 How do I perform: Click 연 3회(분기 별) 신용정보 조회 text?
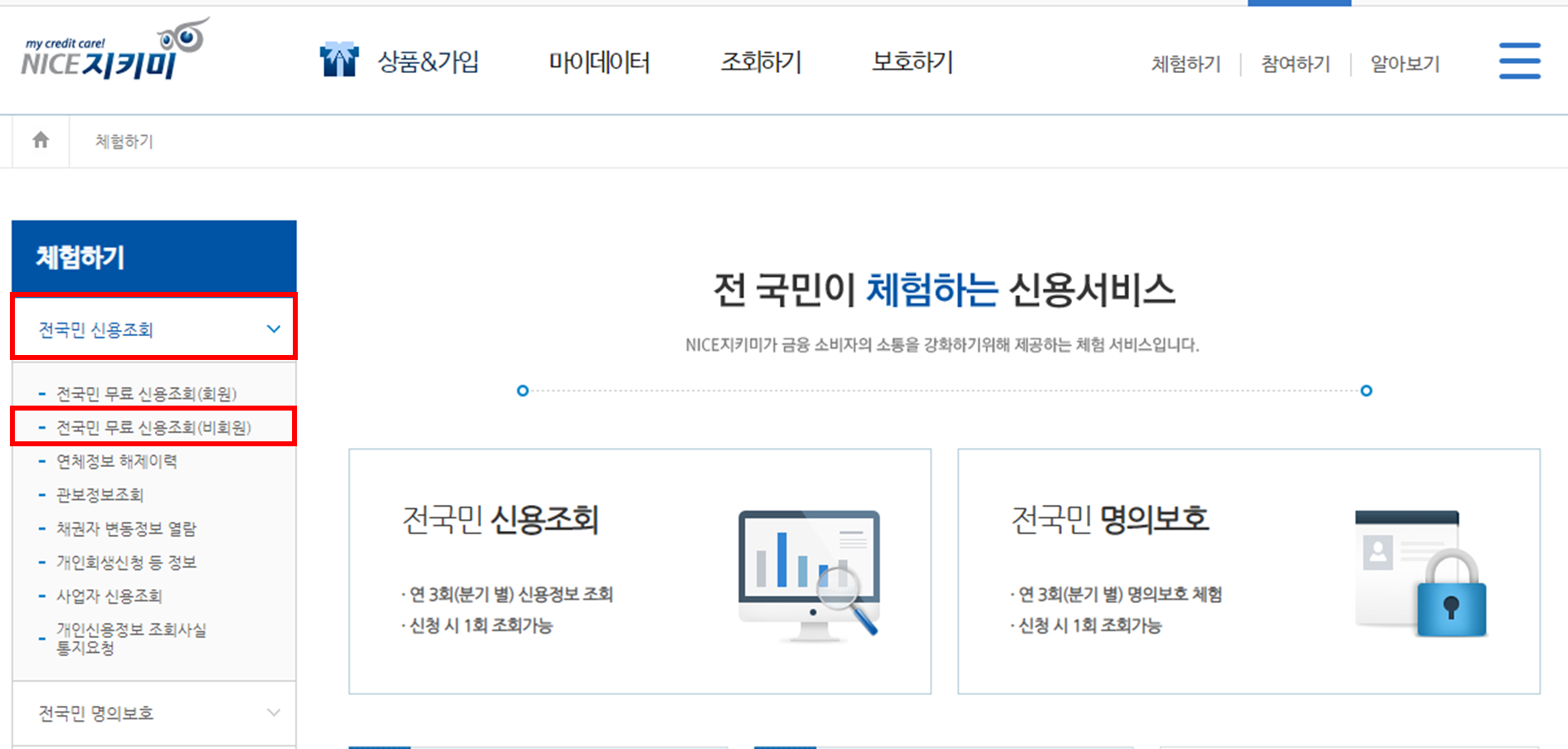coord(508,594)
